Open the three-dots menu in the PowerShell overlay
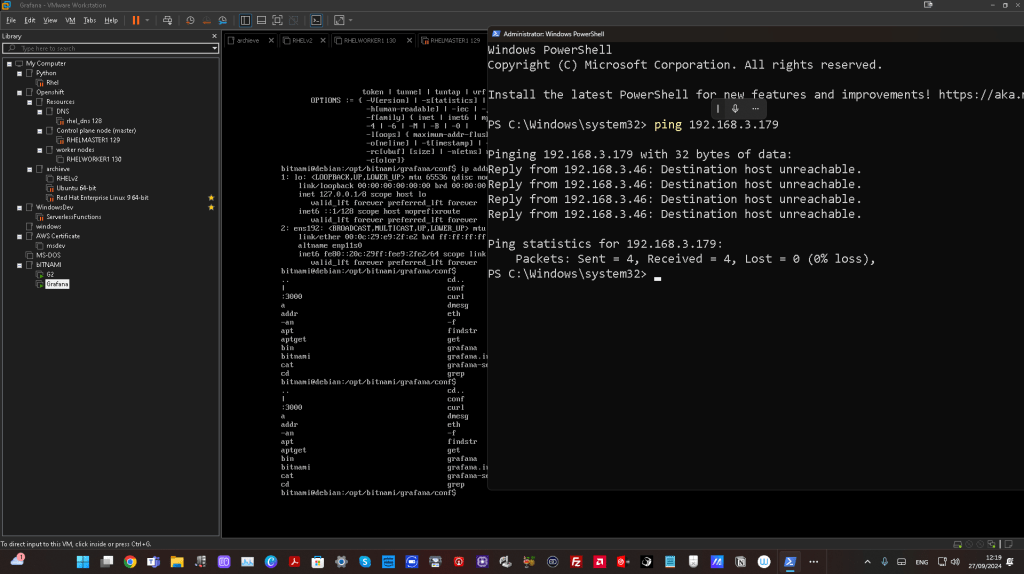Image resolution: width=1024 pixels, height=574 pixels. point(756,109)
